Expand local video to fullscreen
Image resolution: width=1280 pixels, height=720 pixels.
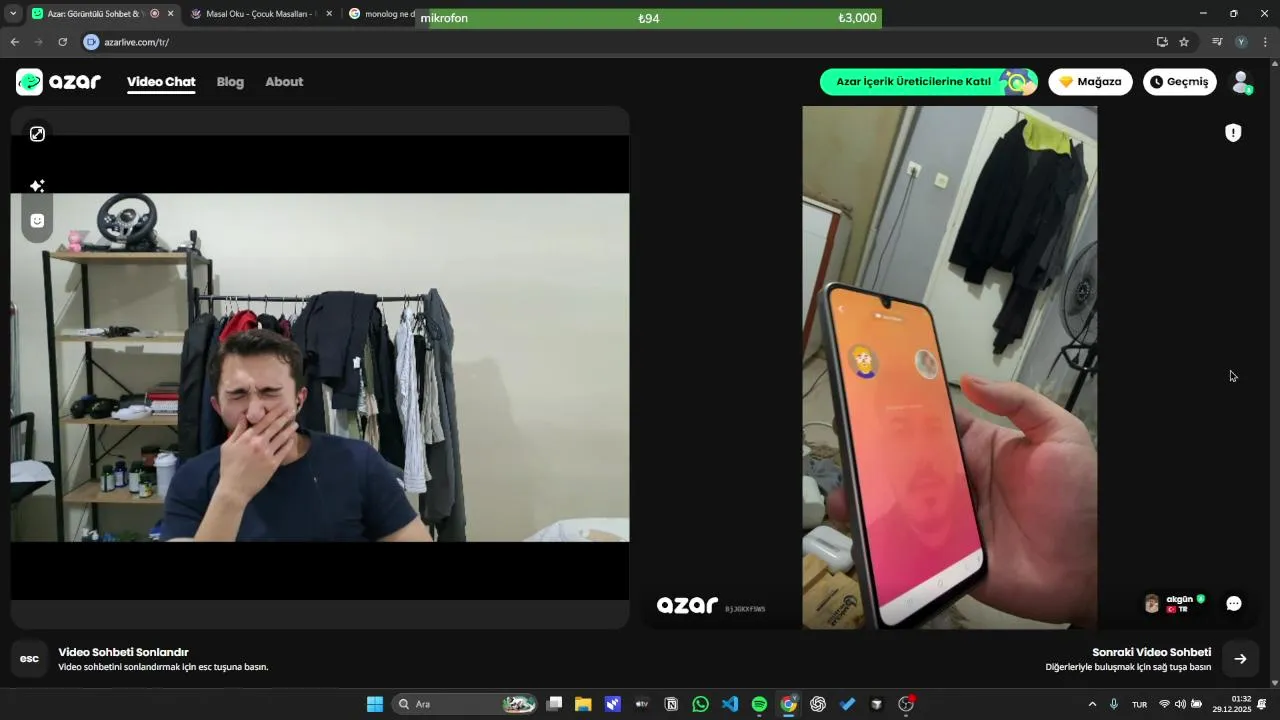click(37, 134)
